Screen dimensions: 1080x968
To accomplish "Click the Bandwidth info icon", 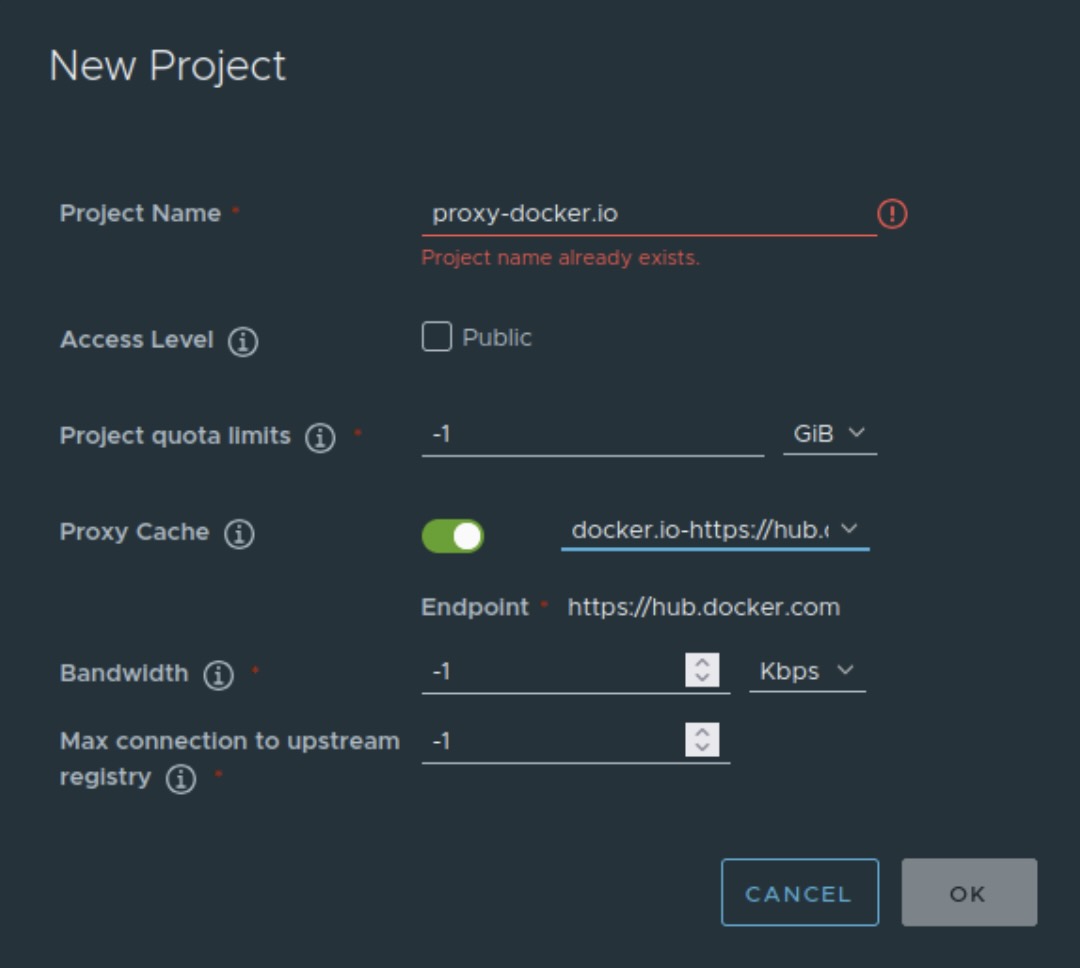I will click(218, 675).
